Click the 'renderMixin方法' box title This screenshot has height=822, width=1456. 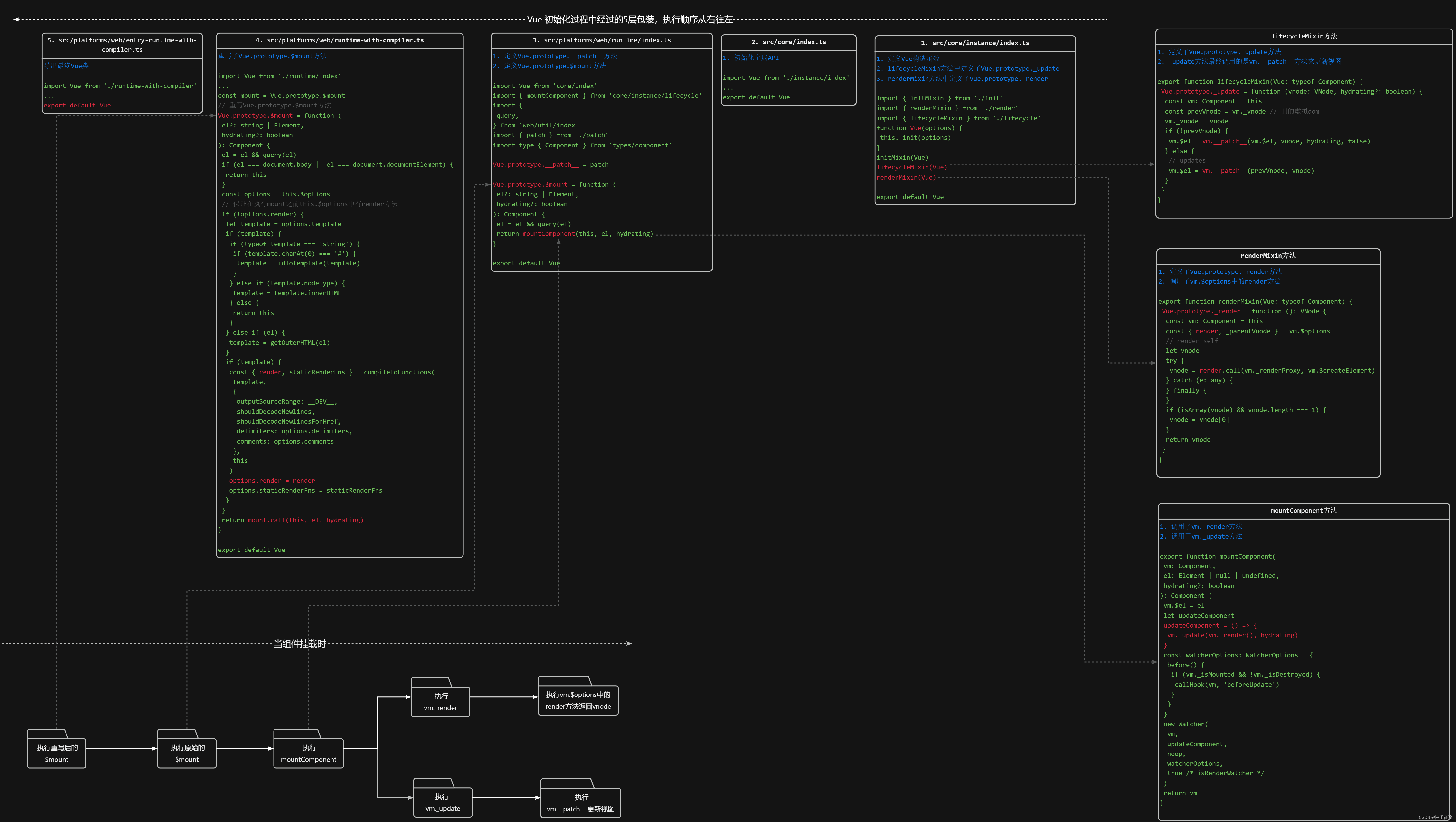click(1268, 256)
